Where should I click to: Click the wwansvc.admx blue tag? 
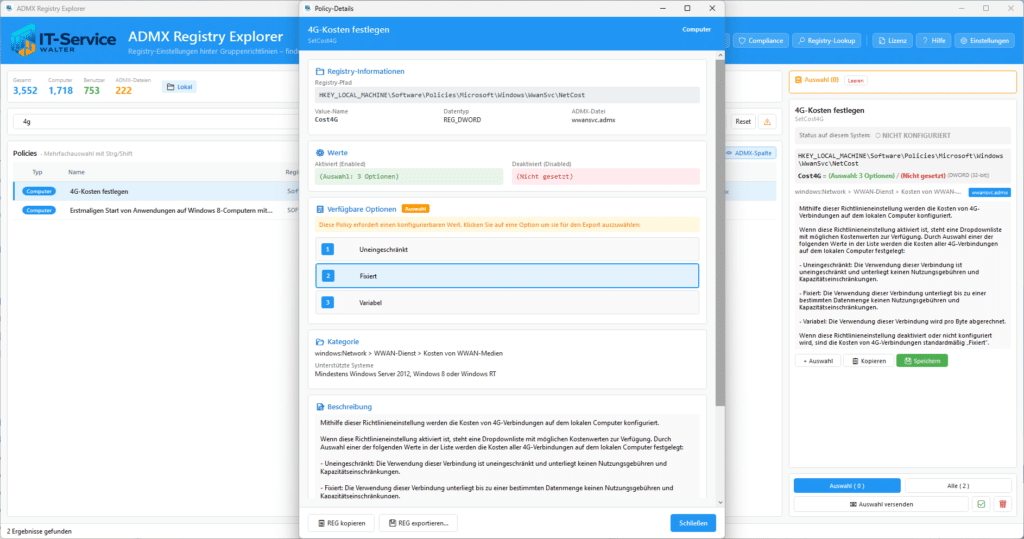coord(989,192)
